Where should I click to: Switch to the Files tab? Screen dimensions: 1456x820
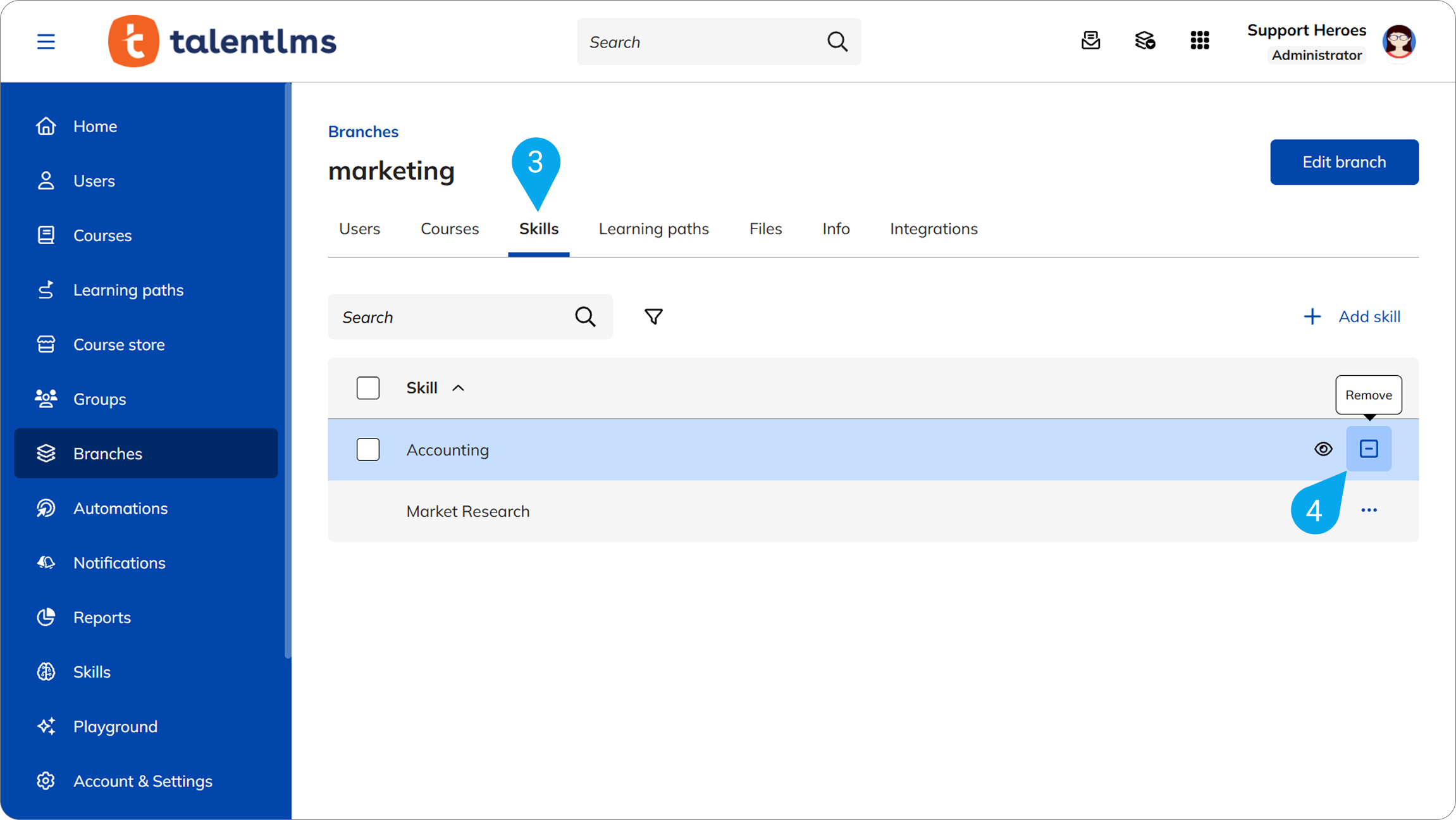pos(765,229)
